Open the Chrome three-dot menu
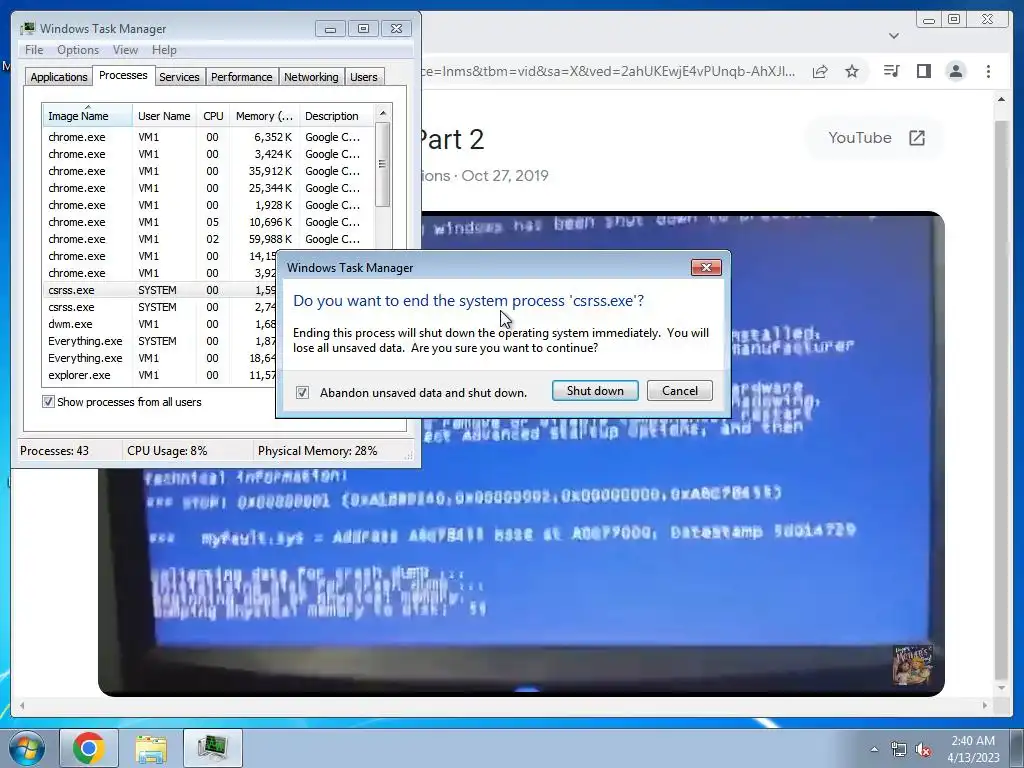Screen dimensions: 1024x768 pyautogui.click(x=988, y=71)
